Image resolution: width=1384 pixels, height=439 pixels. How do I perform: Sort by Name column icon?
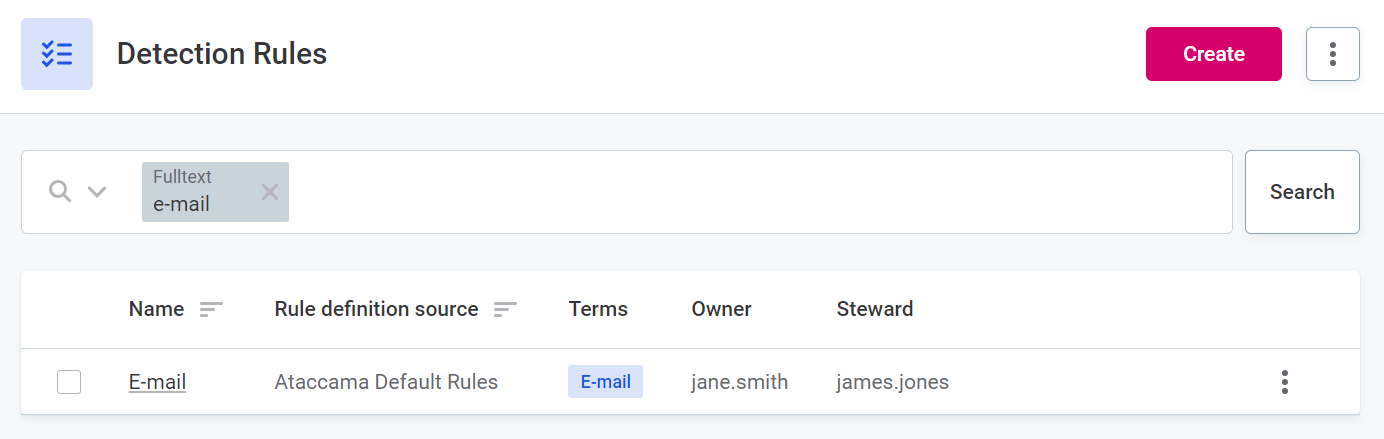click(x=211, y=310)
